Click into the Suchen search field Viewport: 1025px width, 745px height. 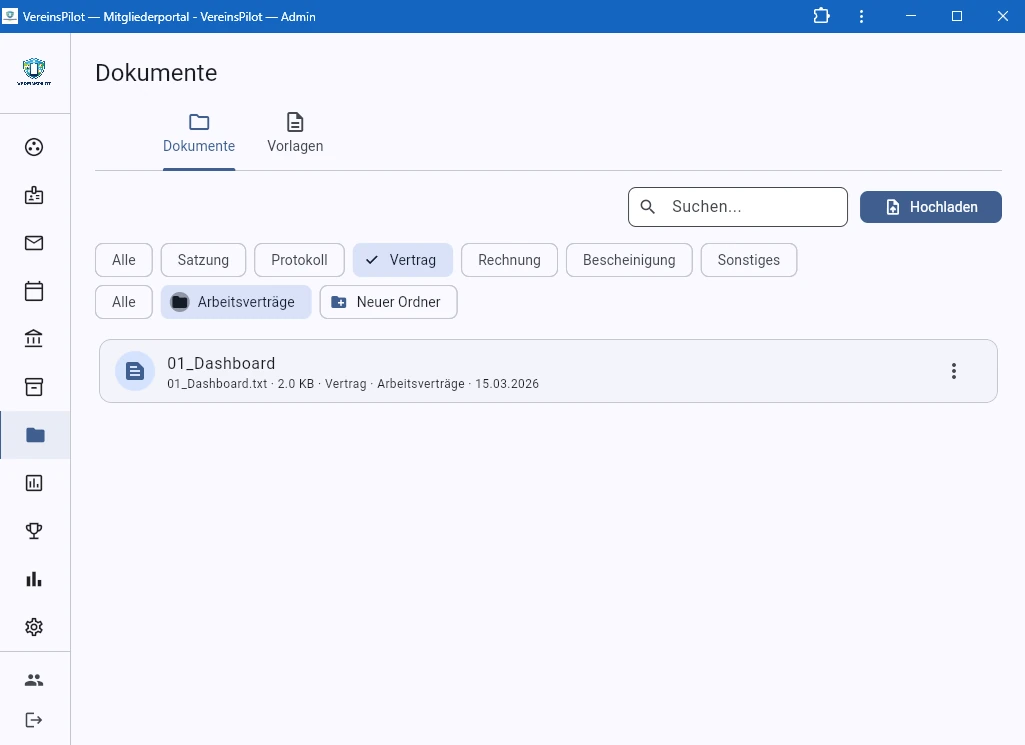pyautogui.click(x=750, y=207)
